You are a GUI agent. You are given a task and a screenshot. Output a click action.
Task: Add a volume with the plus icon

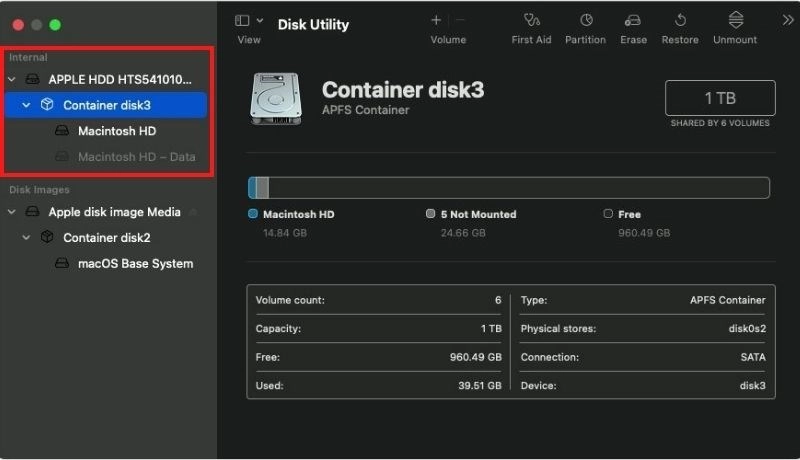coord(436,20)
